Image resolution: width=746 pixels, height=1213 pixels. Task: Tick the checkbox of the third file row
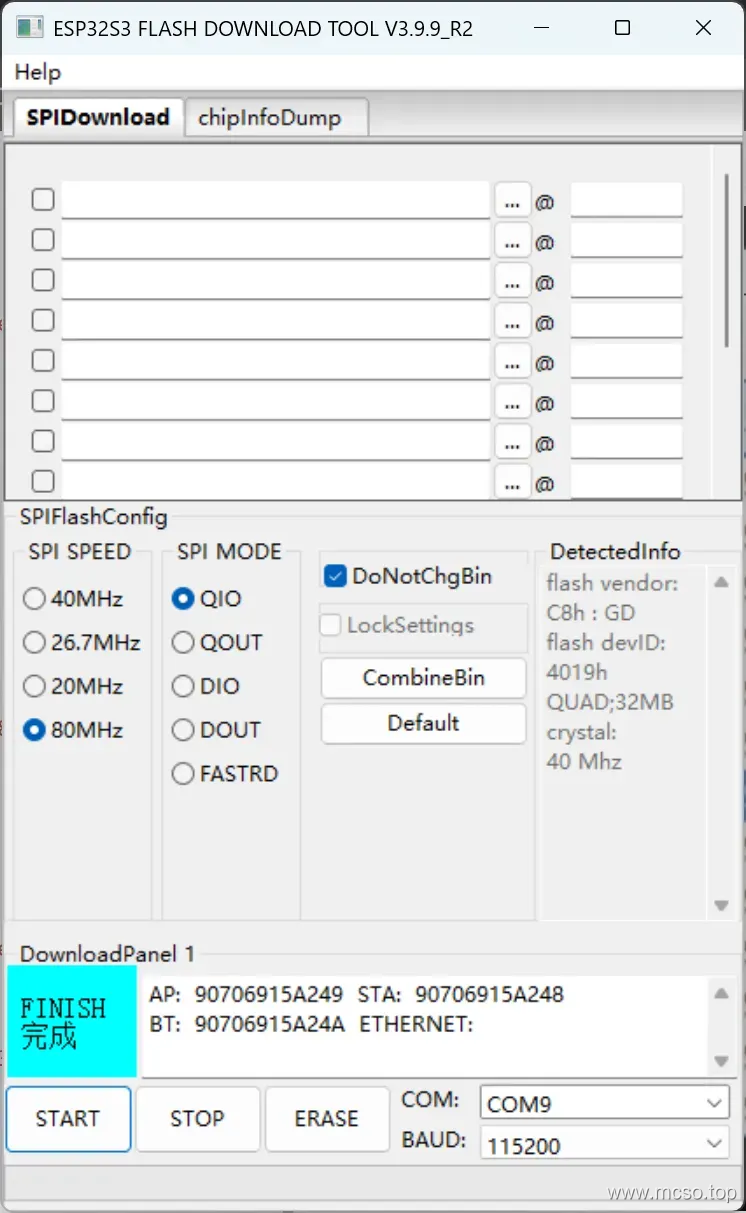pos(43,280)
